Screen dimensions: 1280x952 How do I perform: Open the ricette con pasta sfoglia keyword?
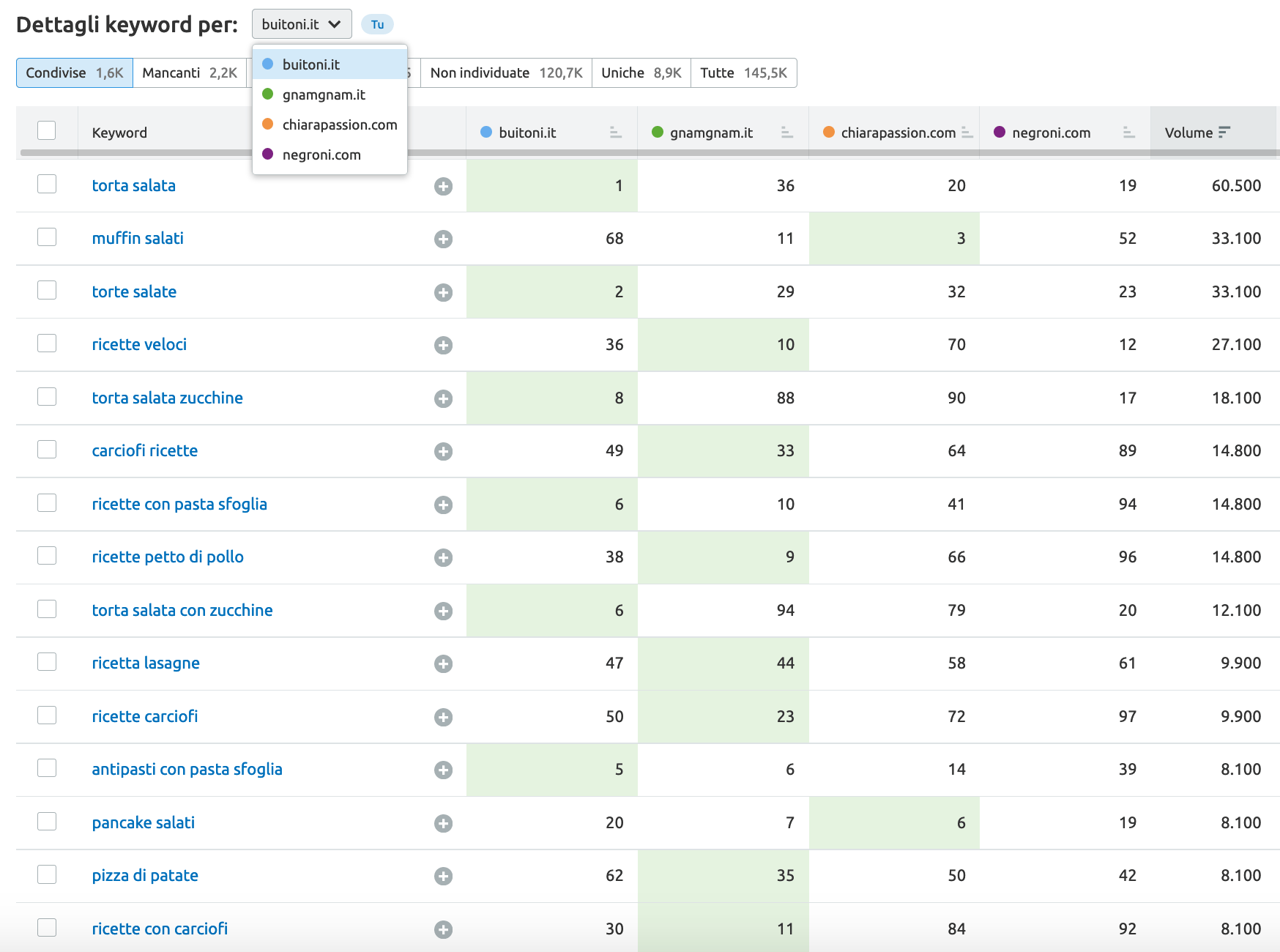click(179, 504)
